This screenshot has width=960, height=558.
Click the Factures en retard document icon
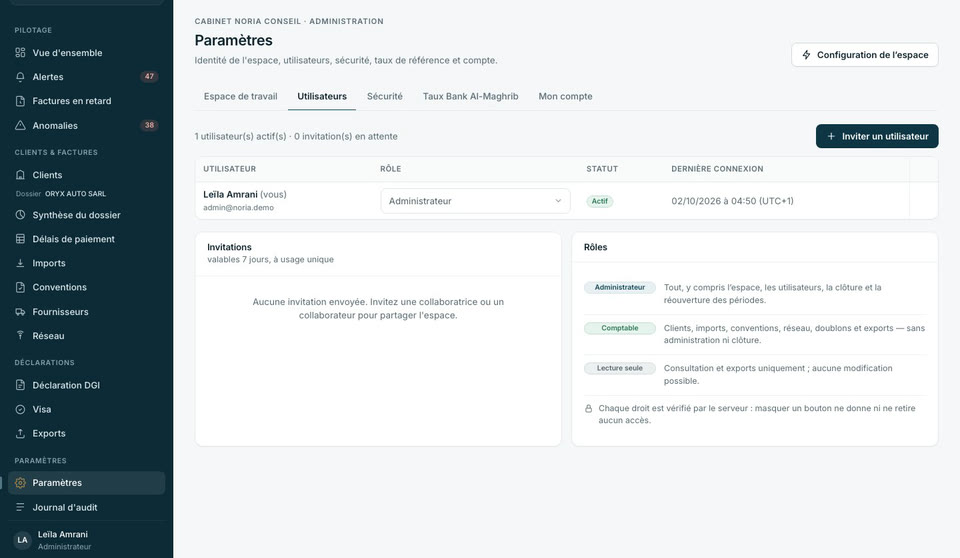20,101
